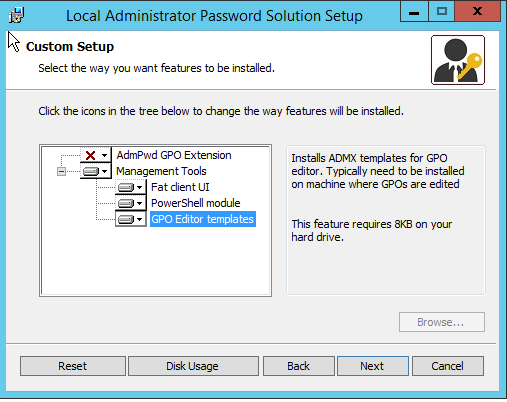Open install options dropdown arrow for Fat client UI
Viewport: 507px width, 402px height.
pos(140,187)
